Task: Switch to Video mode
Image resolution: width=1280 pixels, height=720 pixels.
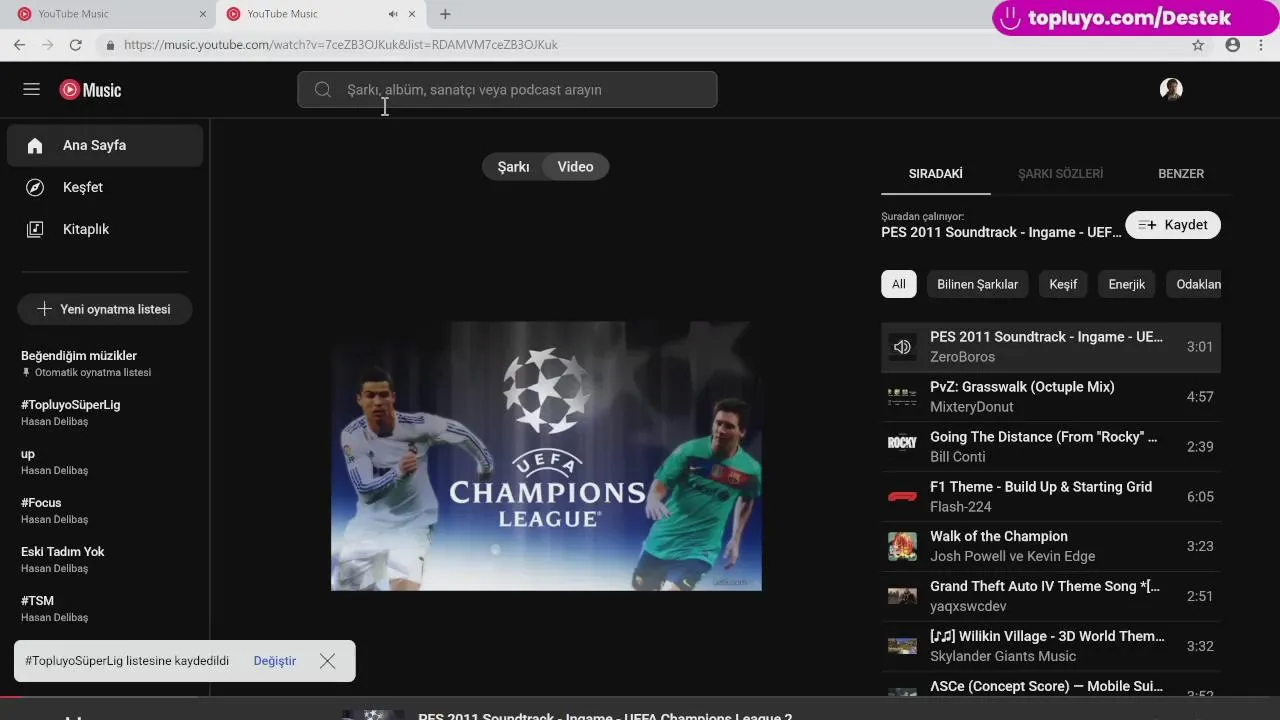Action: coord(575,167)
